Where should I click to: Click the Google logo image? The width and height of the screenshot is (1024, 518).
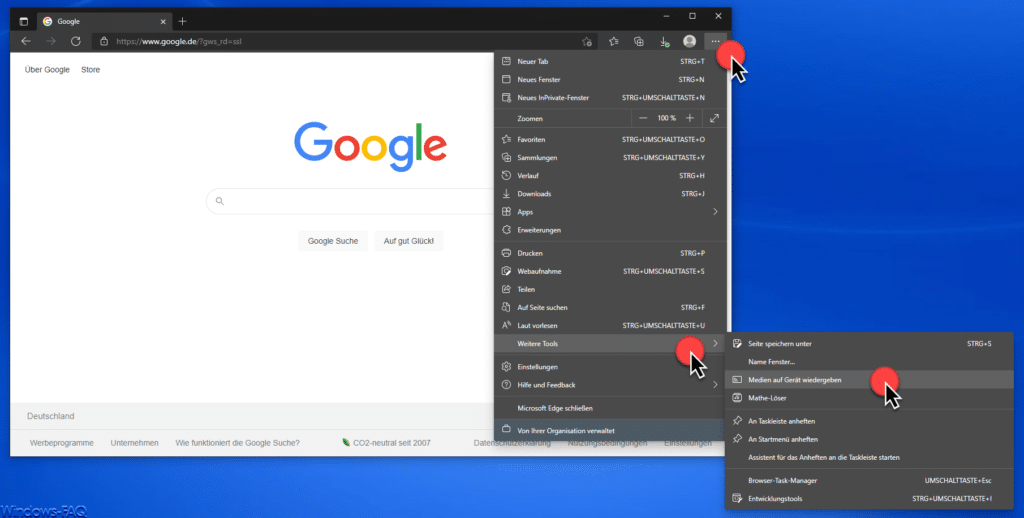[370, 146]
